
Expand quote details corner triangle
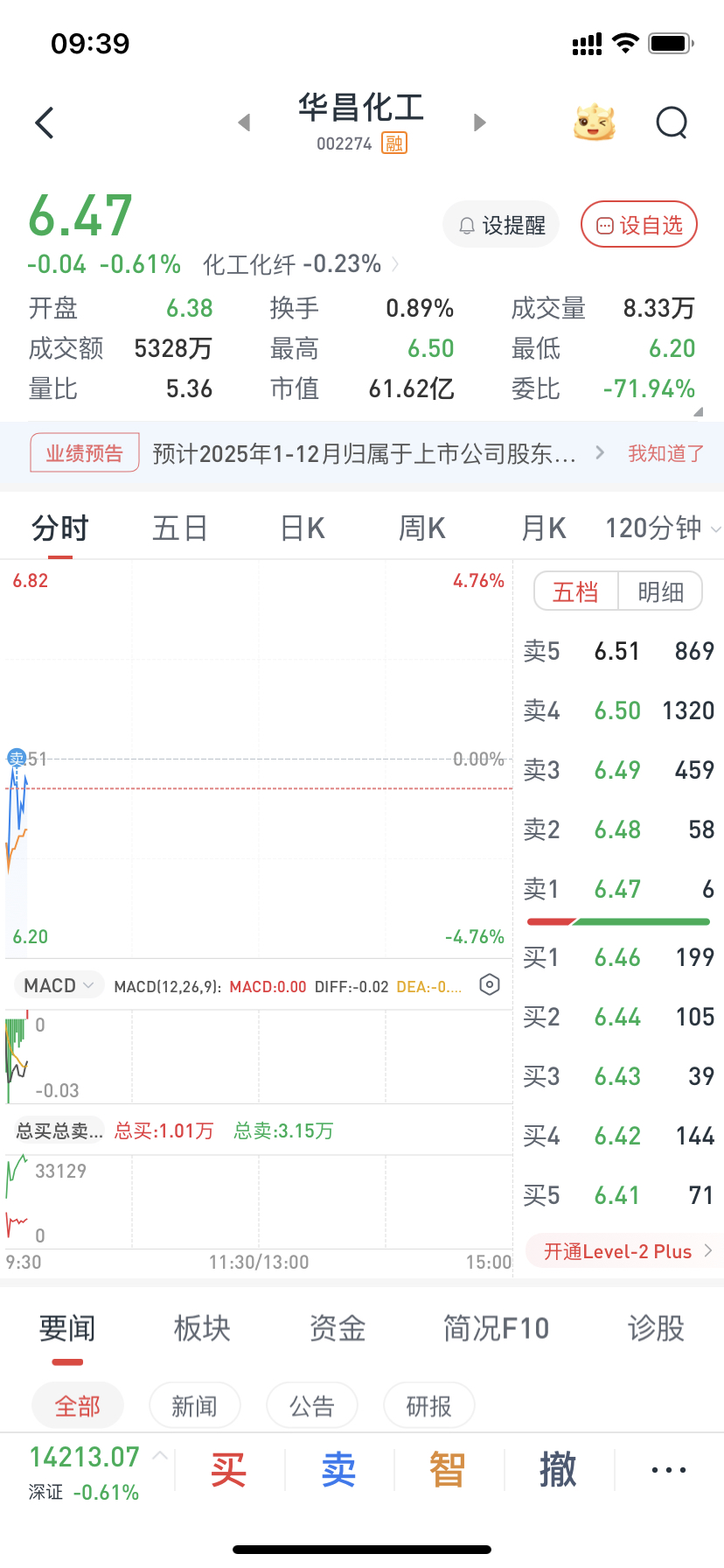pos(698,411)
